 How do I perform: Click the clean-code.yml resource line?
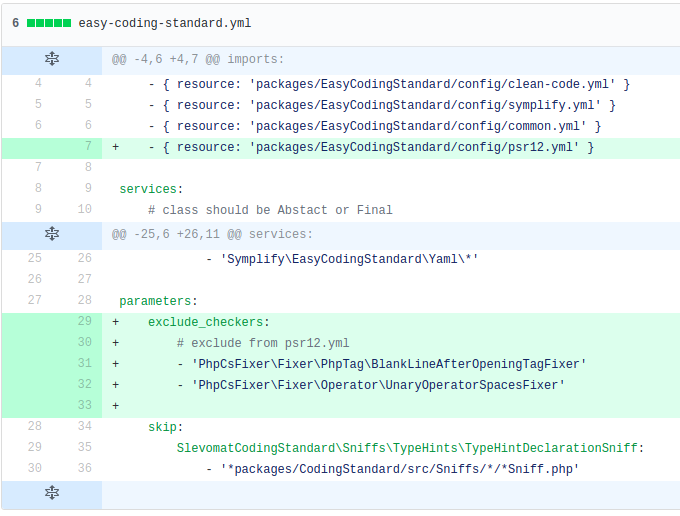click(389, 84)
